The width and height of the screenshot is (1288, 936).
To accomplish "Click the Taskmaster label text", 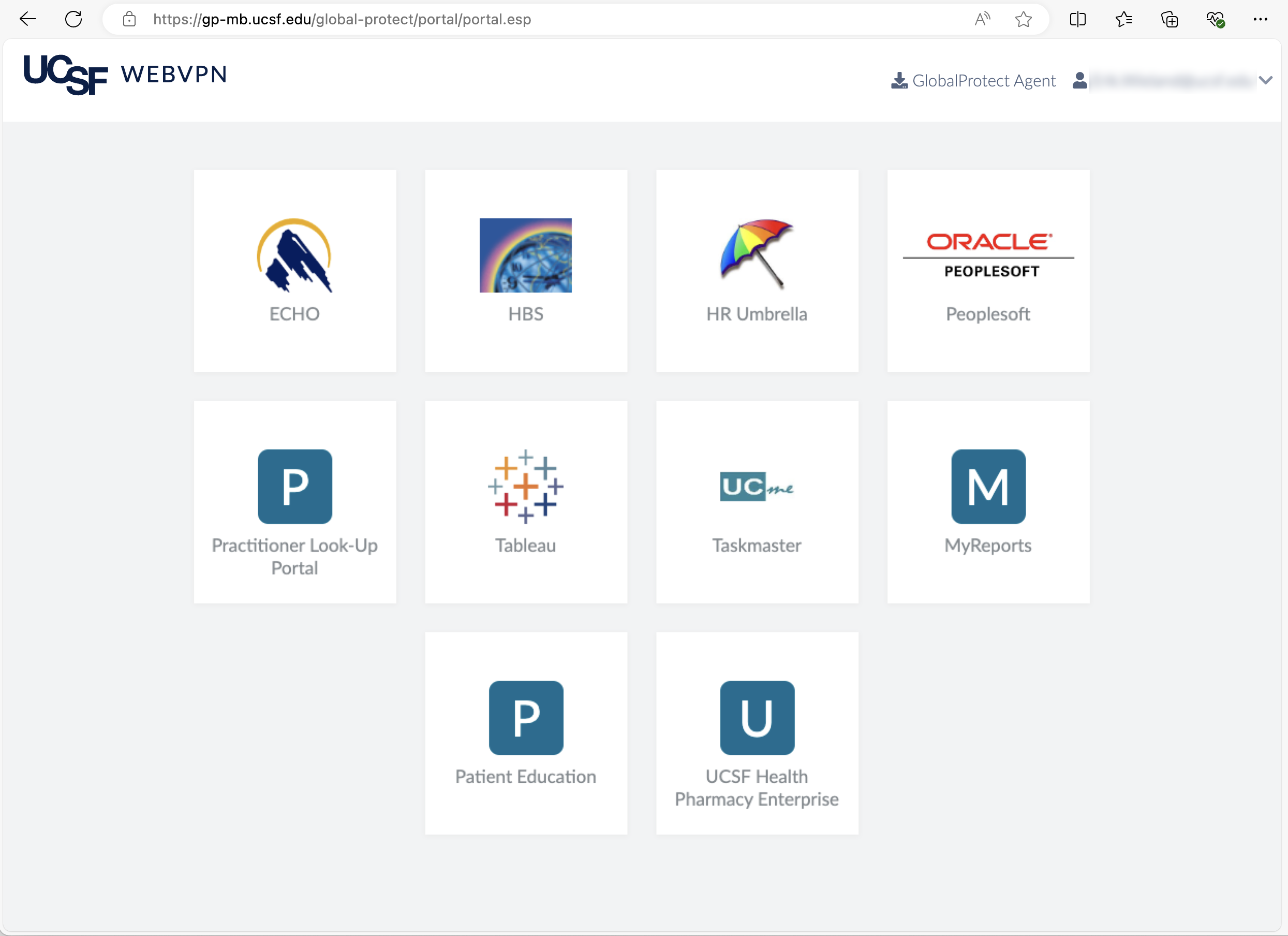I will [x=757, y=545].
